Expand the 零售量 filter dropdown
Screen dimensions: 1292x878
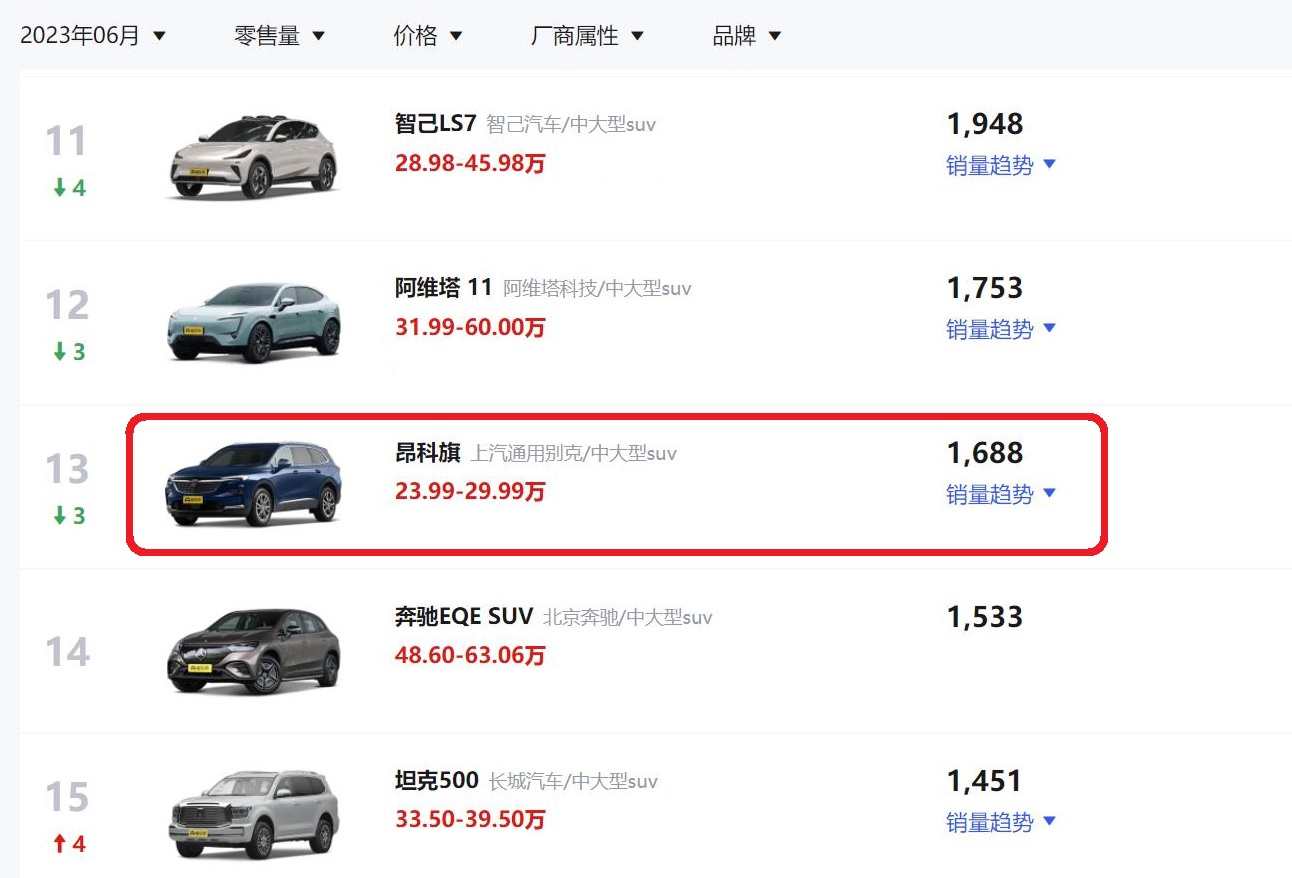click(x=280, y=36)
